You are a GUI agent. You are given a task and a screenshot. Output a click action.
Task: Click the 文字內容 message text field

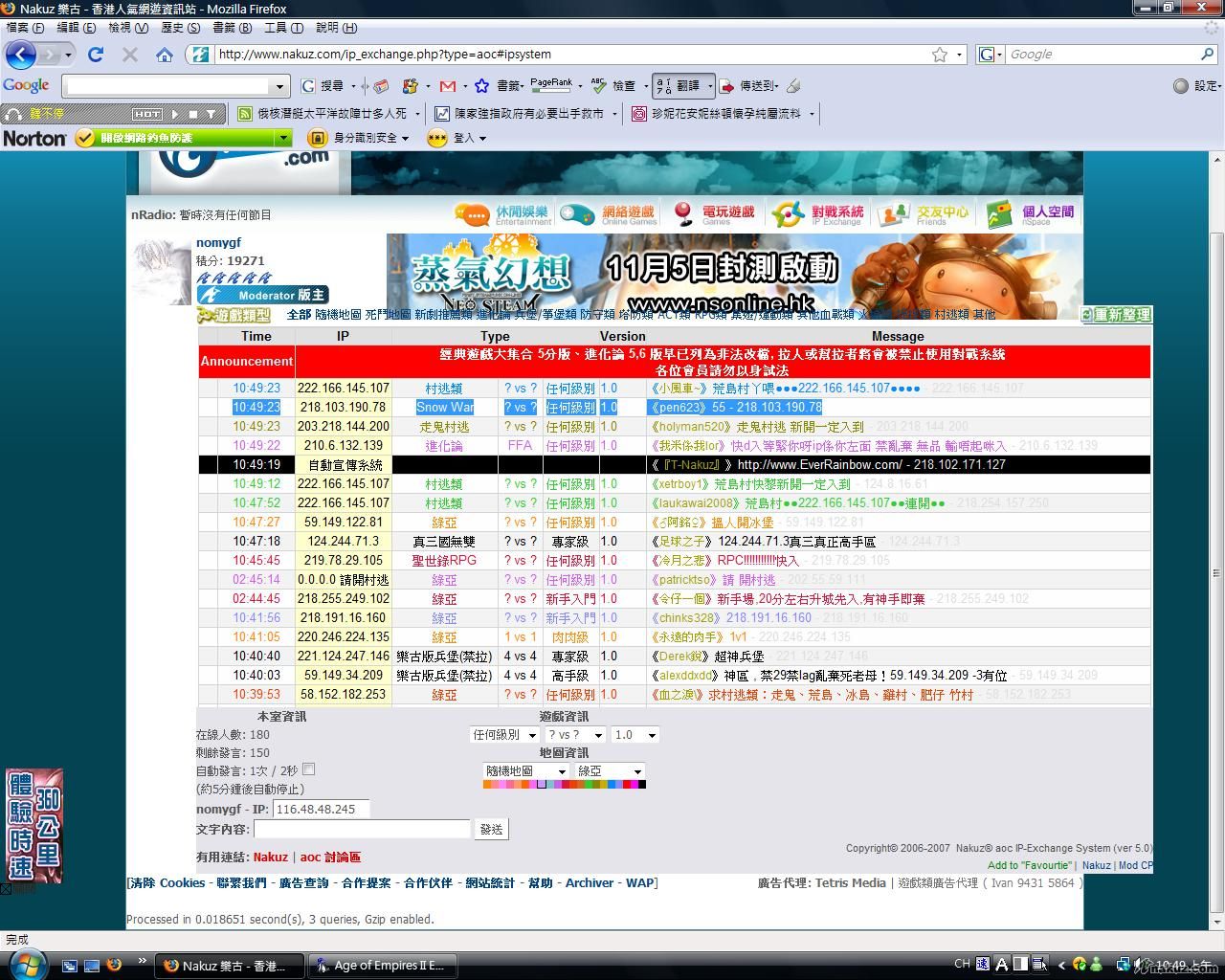point(362,829)
